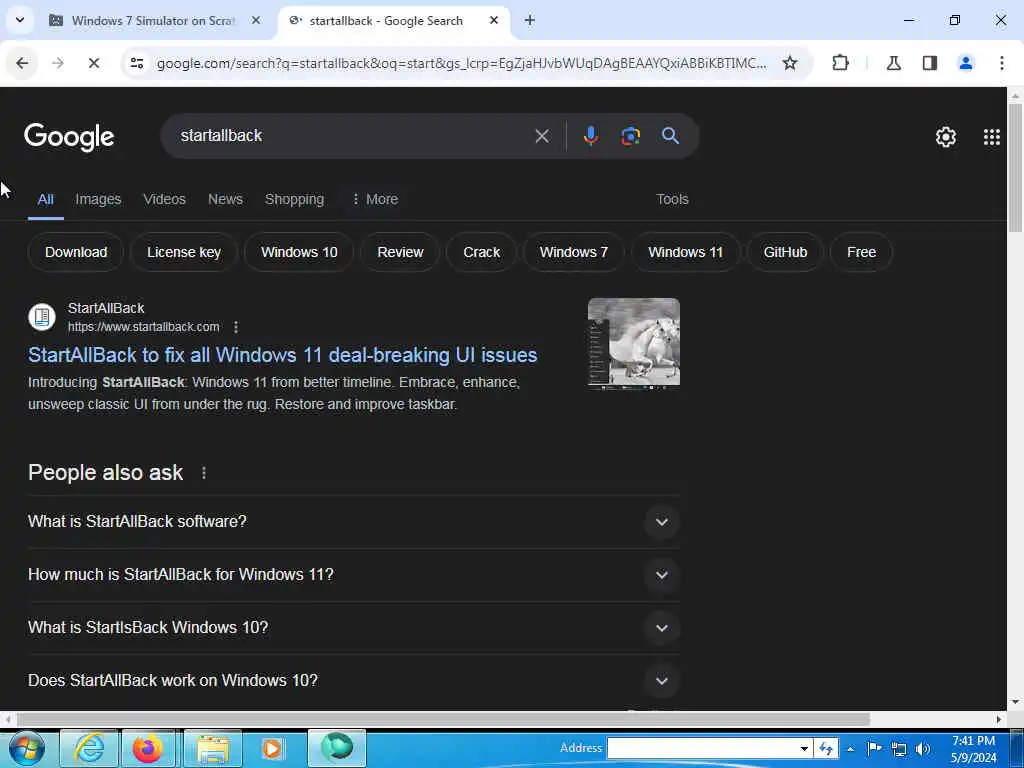
Task: Open the Google apps grid
Action: [x=991, y=136]
